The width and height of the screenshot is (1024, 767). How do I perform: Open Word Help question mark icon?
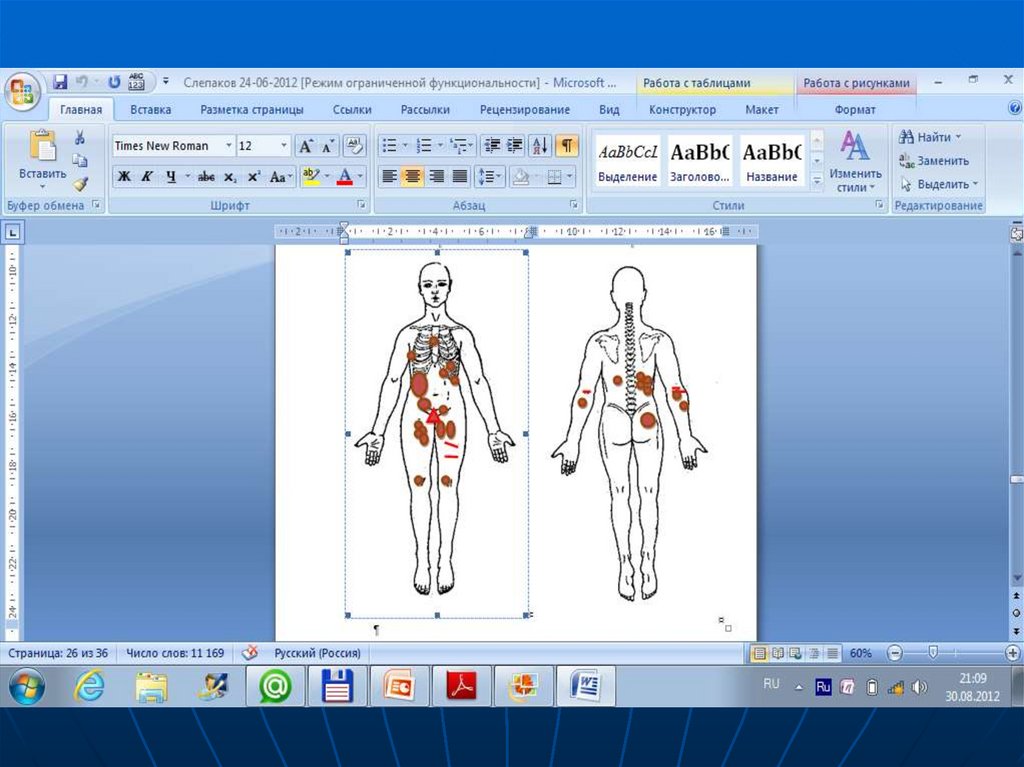click(1015, 108)
